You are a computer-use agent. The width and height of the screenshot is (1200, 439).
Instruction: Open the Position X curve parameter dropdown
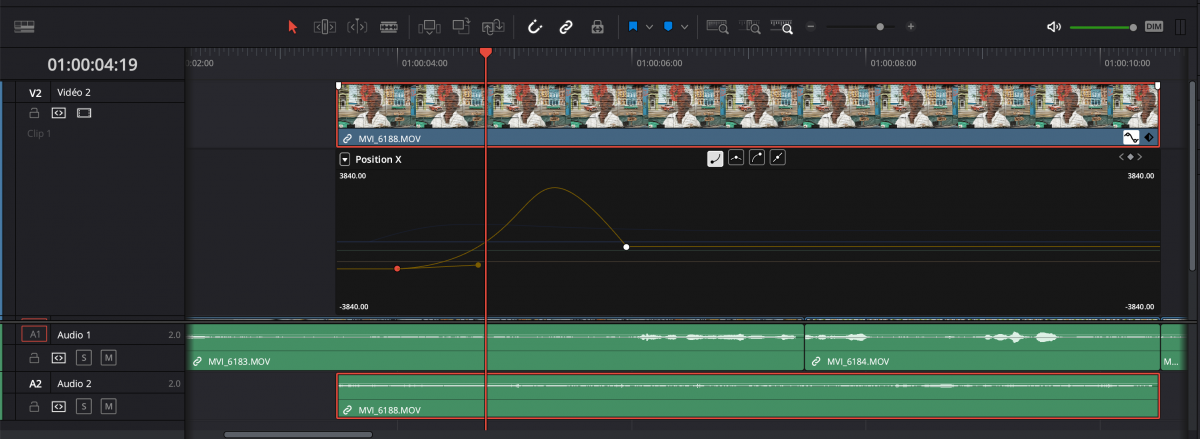tap(345, 159)
